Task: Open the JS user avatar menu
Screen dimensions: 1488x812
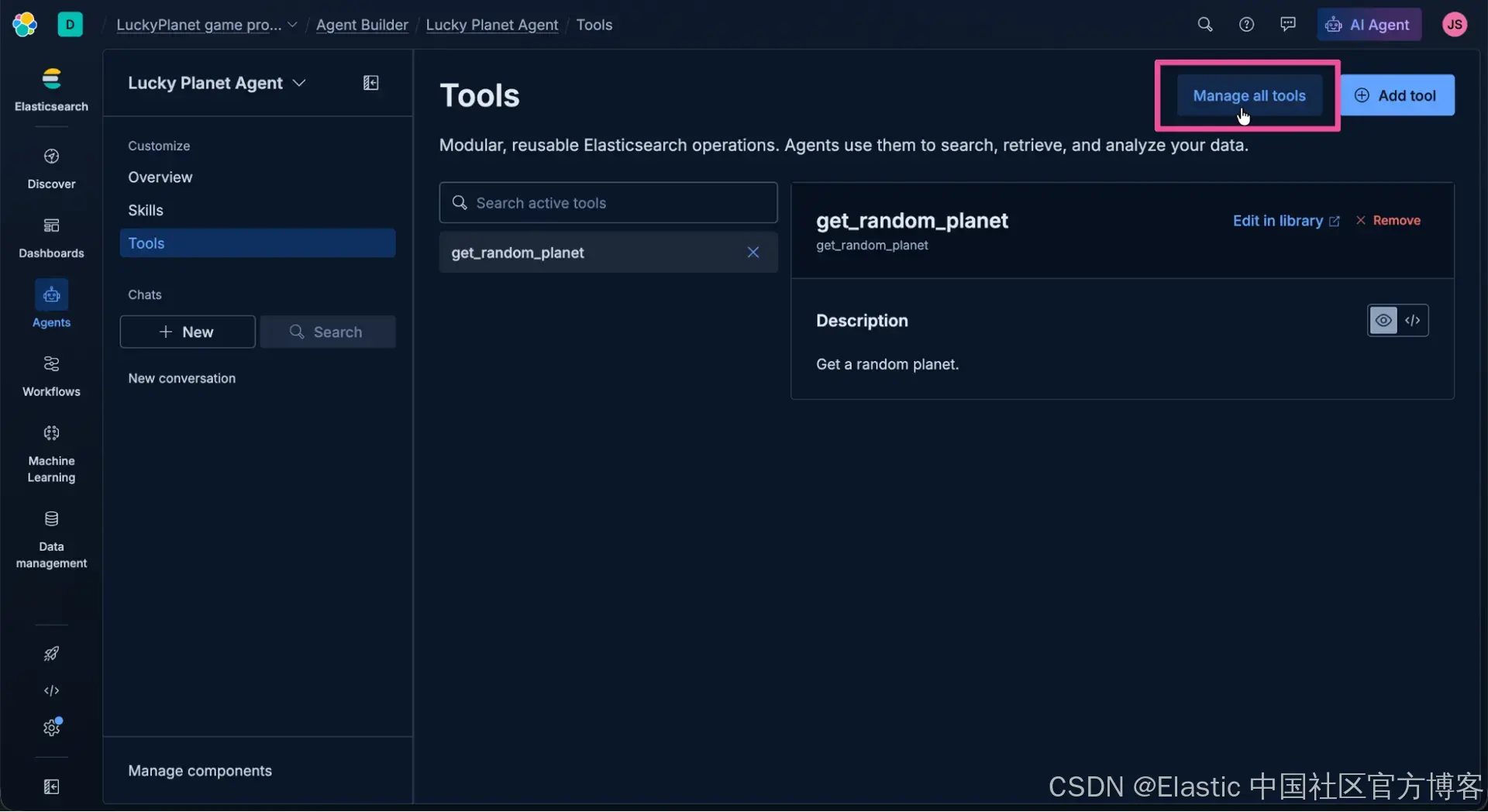Action: [x=1455, y=25]
